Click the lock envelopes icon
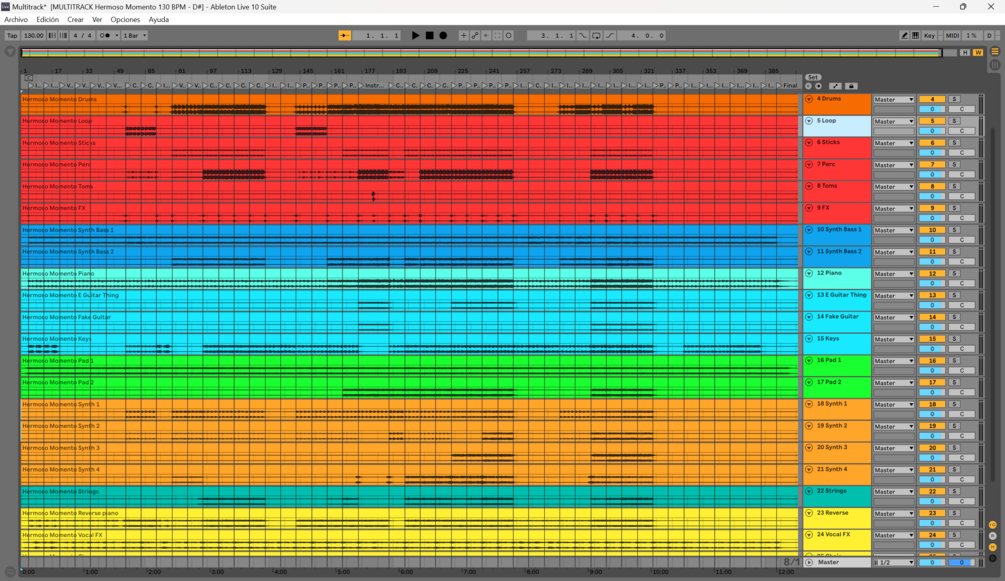Screen dimensions: 1005x581 click(x=851, y=86)
